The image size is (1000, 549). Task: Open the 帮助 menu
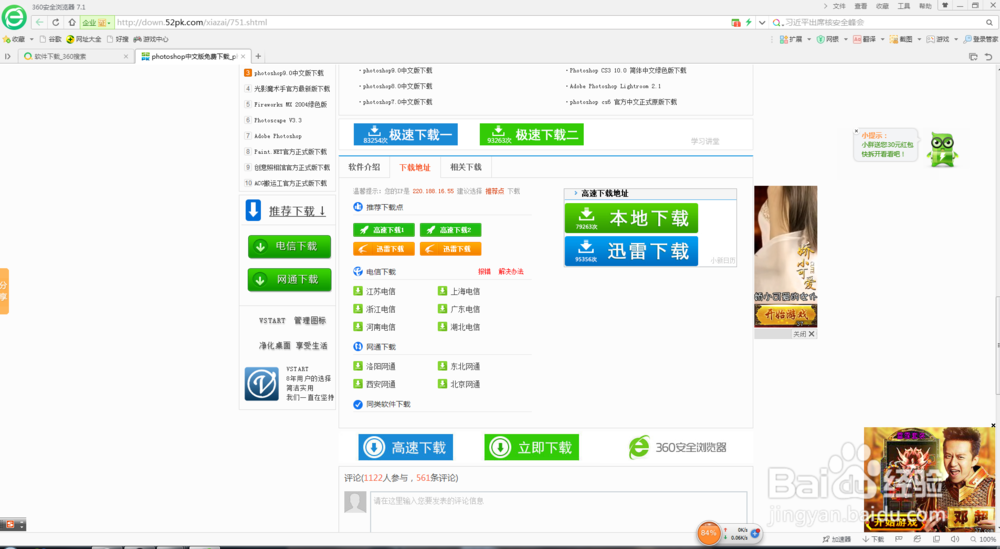pos(925,6)
